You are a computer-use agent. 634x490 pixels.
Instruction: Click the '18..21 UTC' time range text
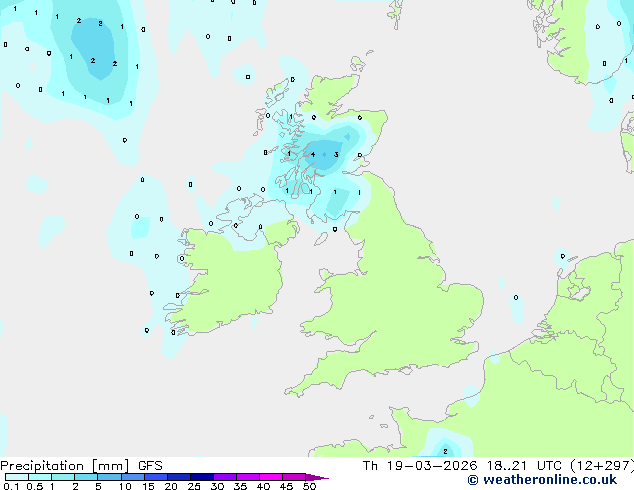(524, 466)
